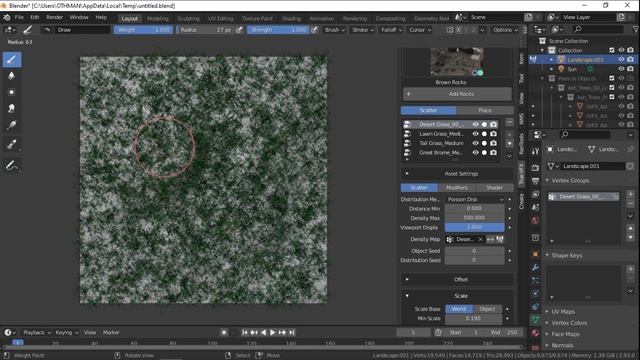Viewport: 640px width, 360px height.
Task: Select the Draw weight paint tool
Action: (x=12, y=60)
